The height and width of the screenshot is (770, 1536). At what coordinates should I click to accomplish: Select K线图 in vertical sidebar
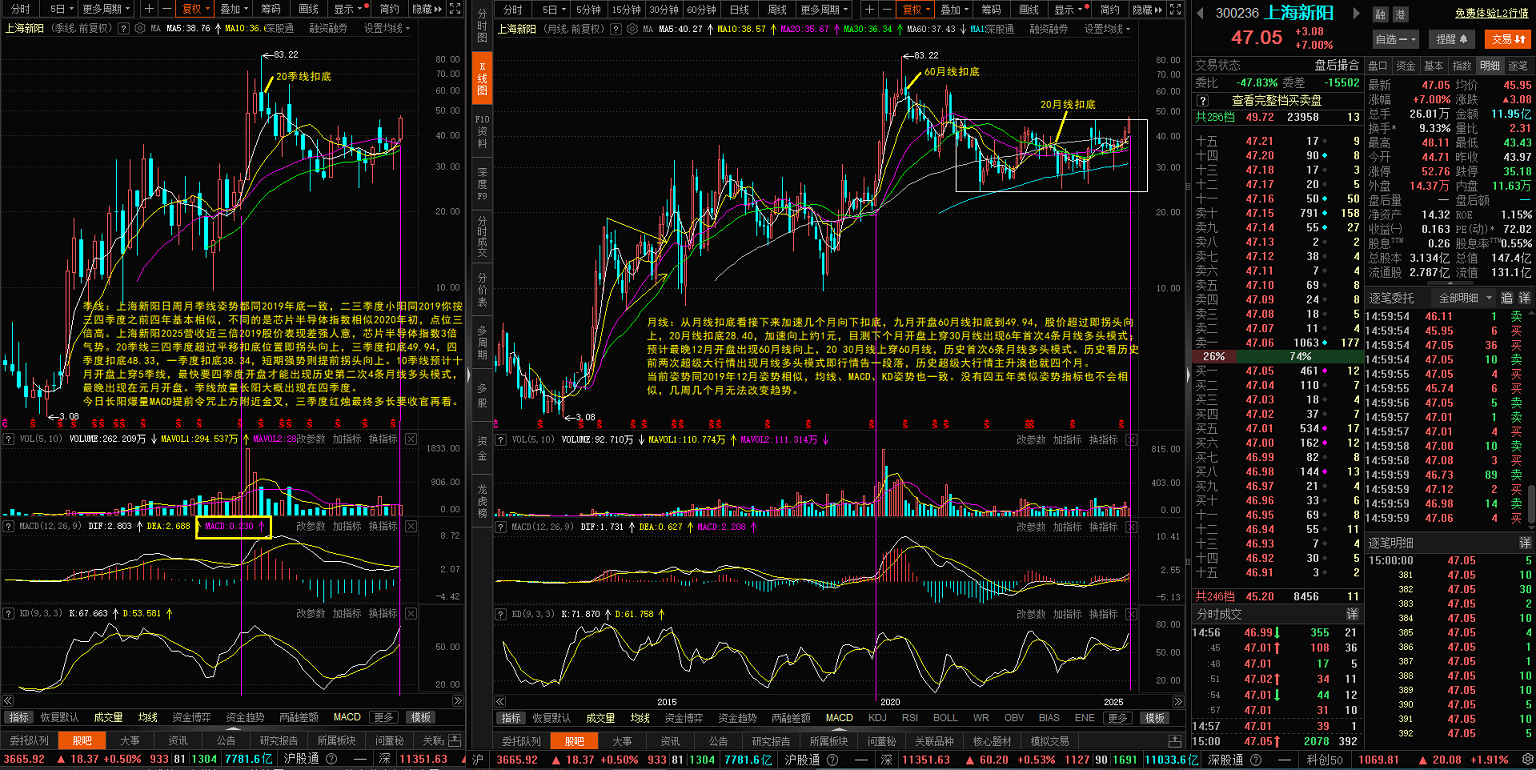click(x=482, y=77)
